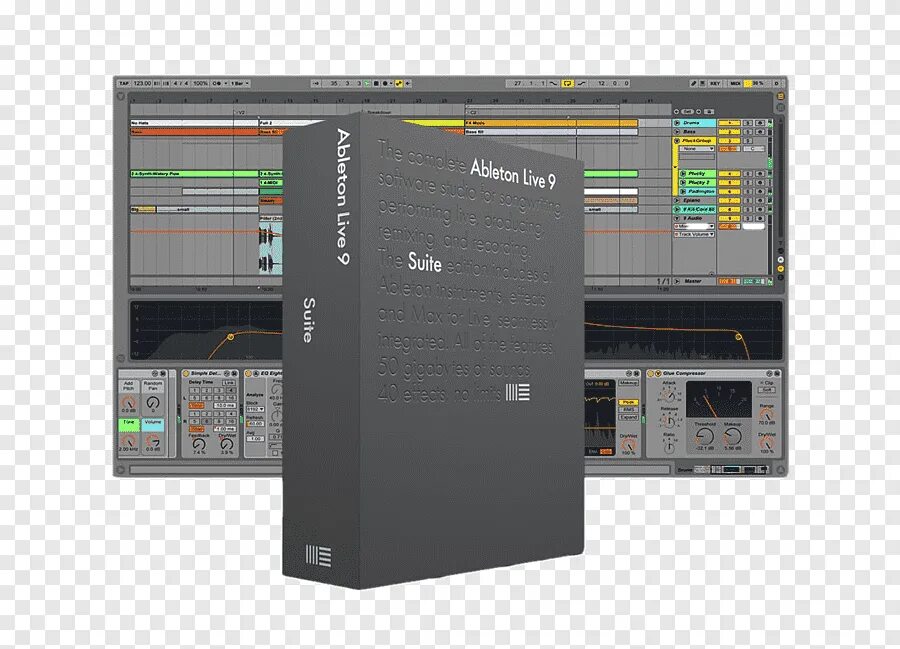Screen dimensions: 900x649
Task: Toggle the Follow button in the transport
Action: [316, 83]
